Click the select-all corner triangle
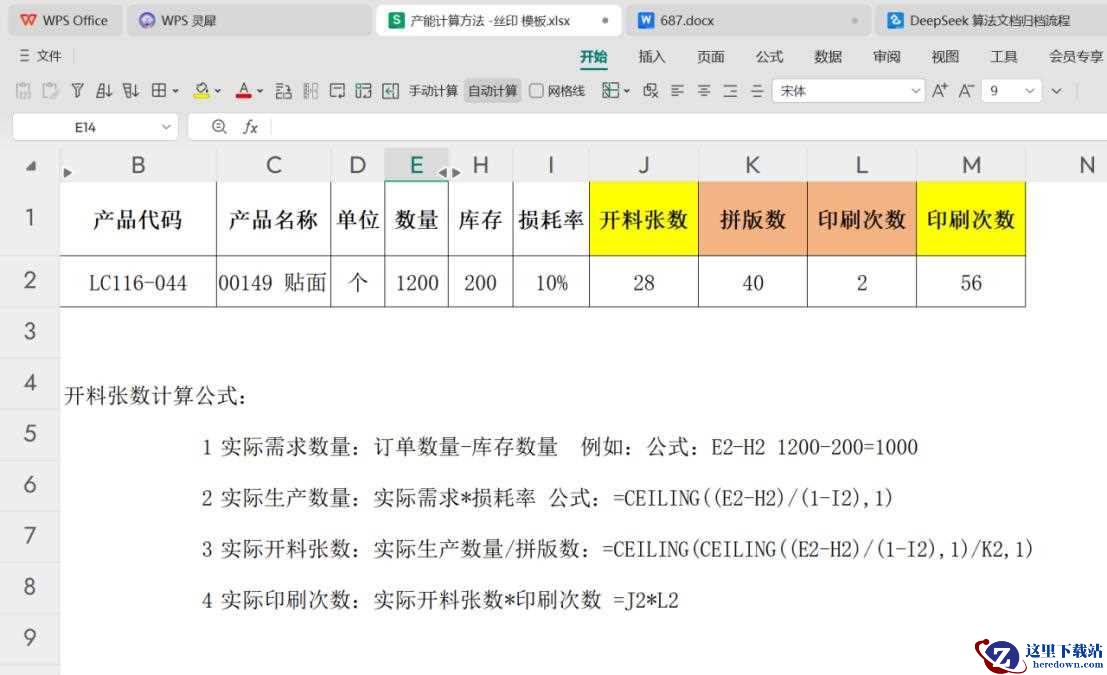Screen dimensions: 1107x675 pyautogui.click(x=30, y=166)
